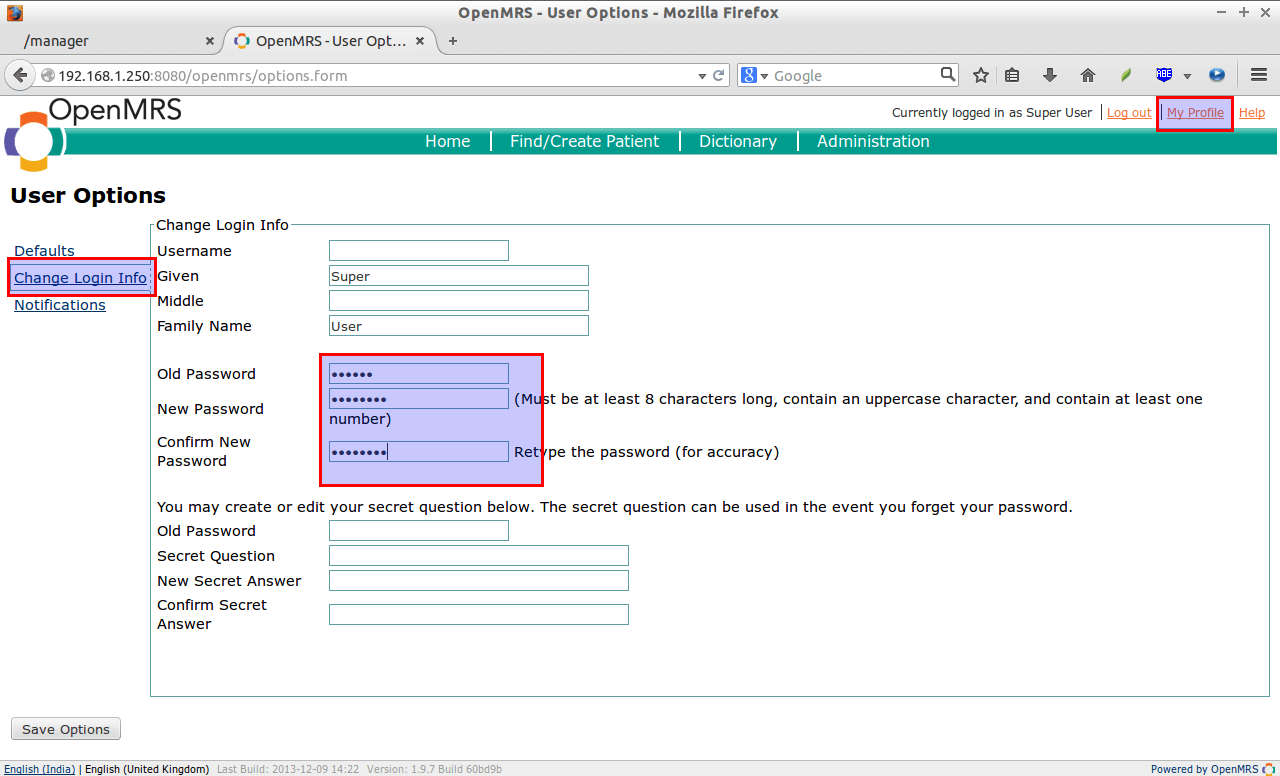Select the OpenMRS - User Options tab

point(331,41)
